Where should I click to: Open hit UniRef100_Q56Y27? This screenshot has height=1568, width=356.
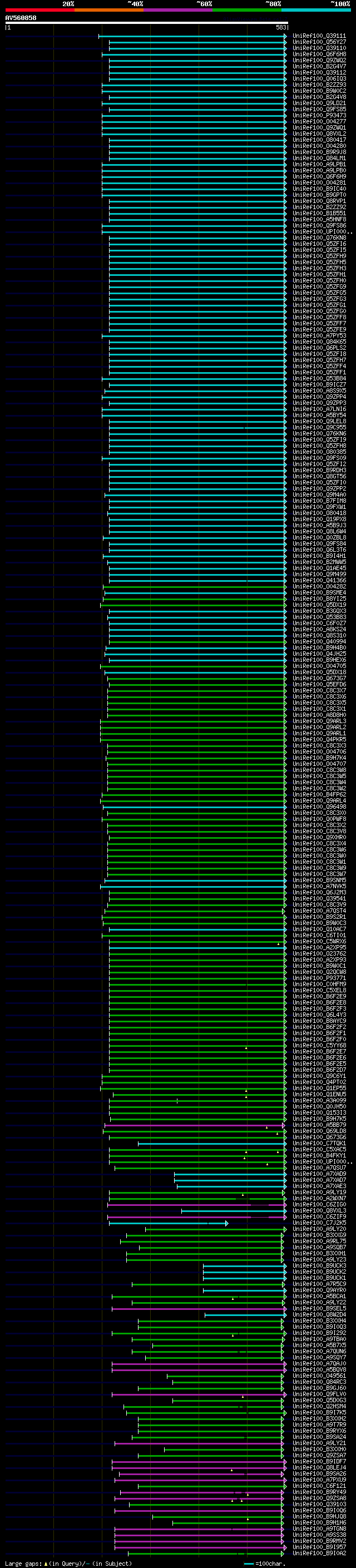pyautogui.click(x=319, y=42)
